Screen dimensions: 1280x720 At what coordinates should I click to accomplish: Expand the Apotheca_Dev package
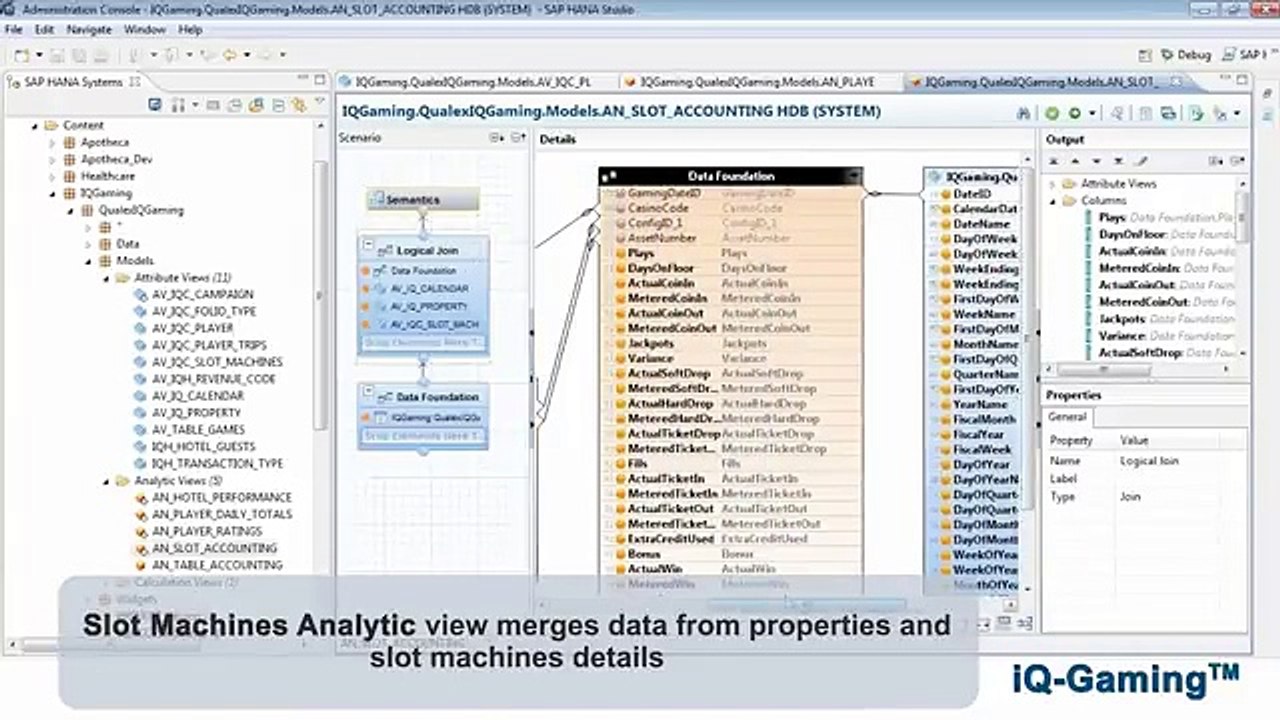click(x=53, y=160)
